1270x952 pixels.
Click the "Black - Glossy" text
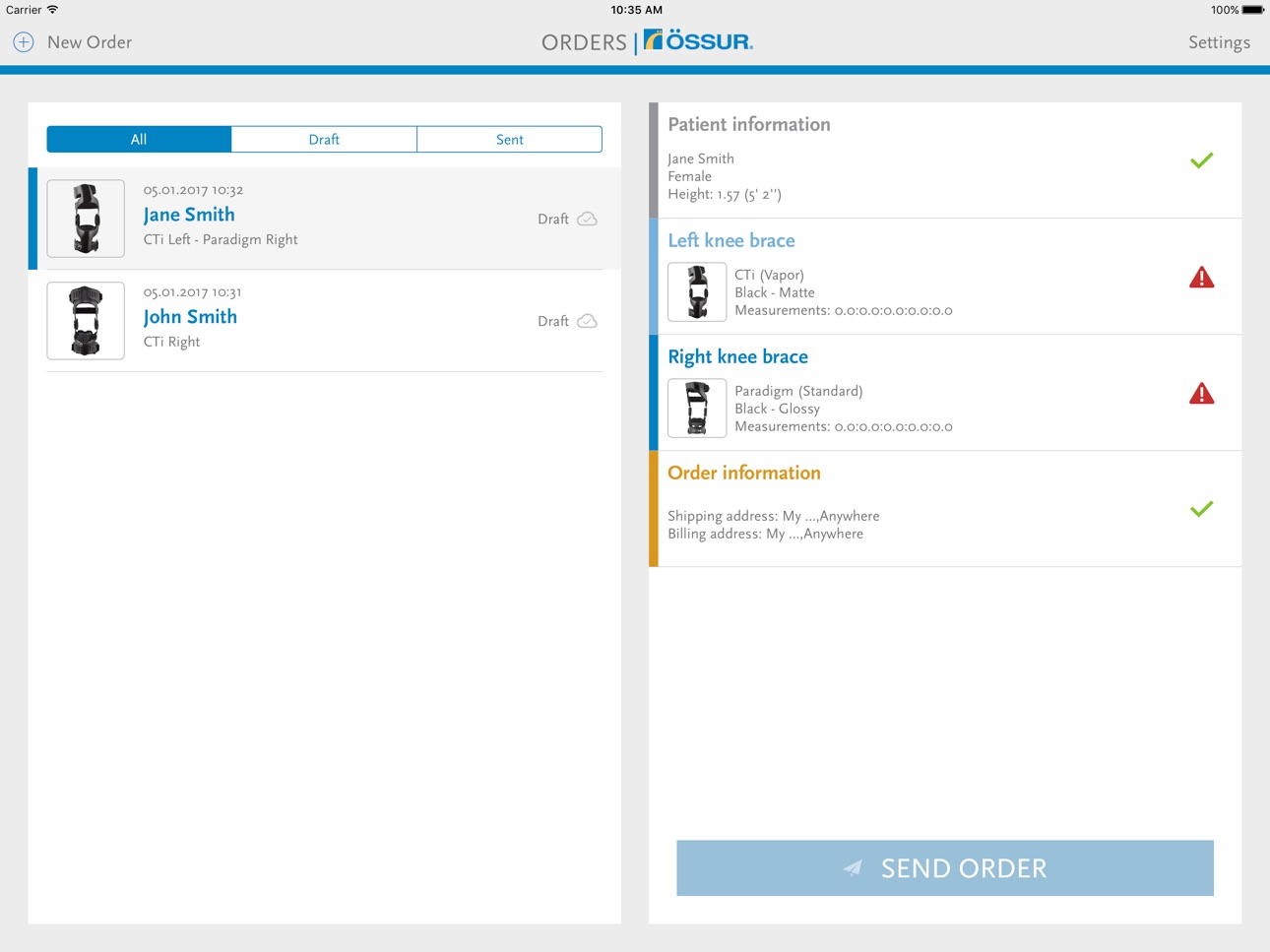click(778, 409)
